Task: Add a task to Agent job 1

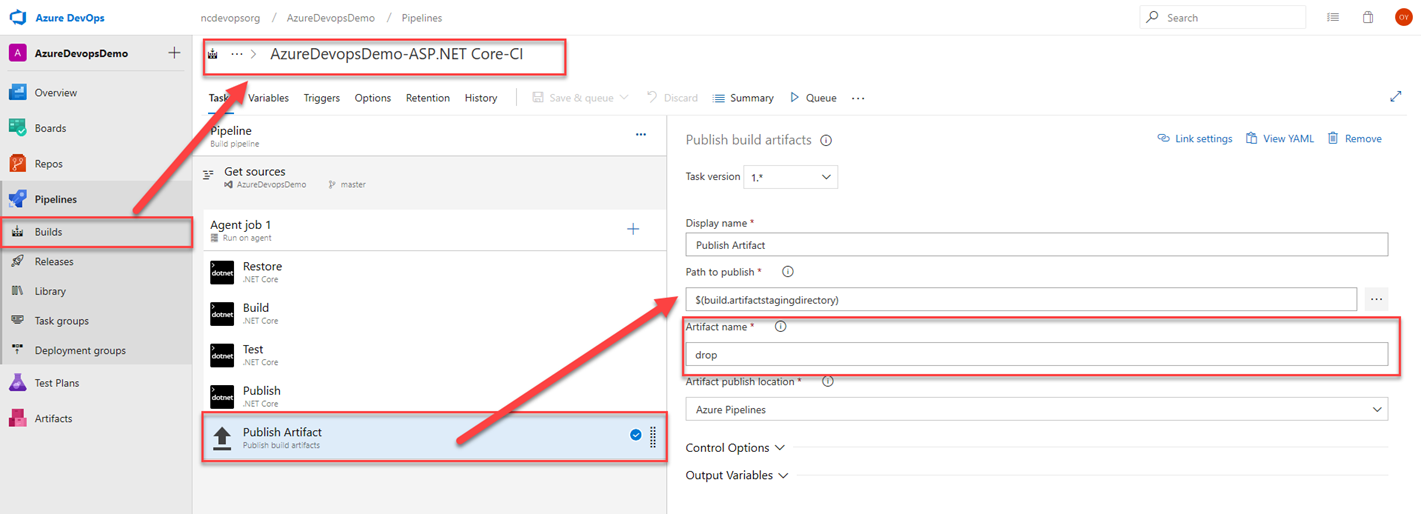Action: click(633, 229)
